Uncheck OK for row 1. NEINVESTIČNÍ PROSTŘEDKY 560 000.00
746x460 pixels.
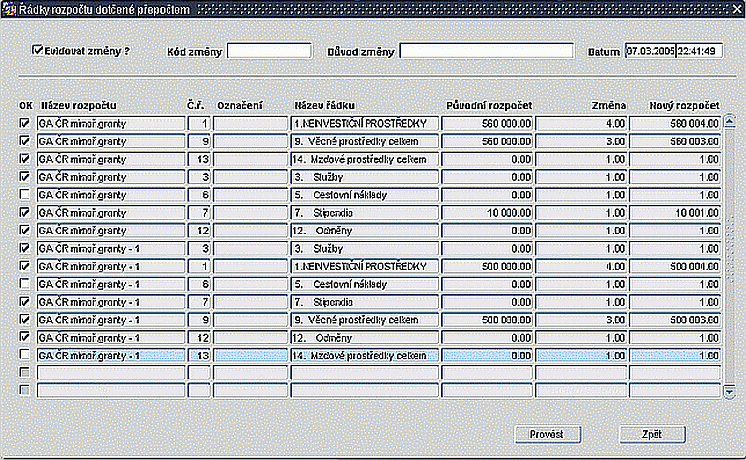(x=24, y=123)
